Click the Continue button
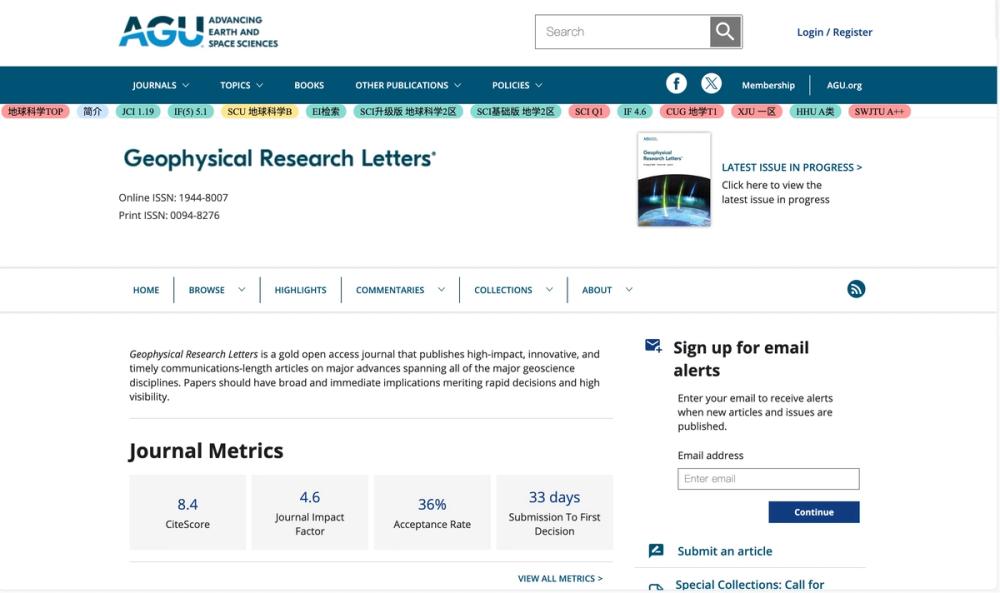Image resolution: width=1000 pixels, height=593 pixels. pyautogui.click(x=814, y=512)
